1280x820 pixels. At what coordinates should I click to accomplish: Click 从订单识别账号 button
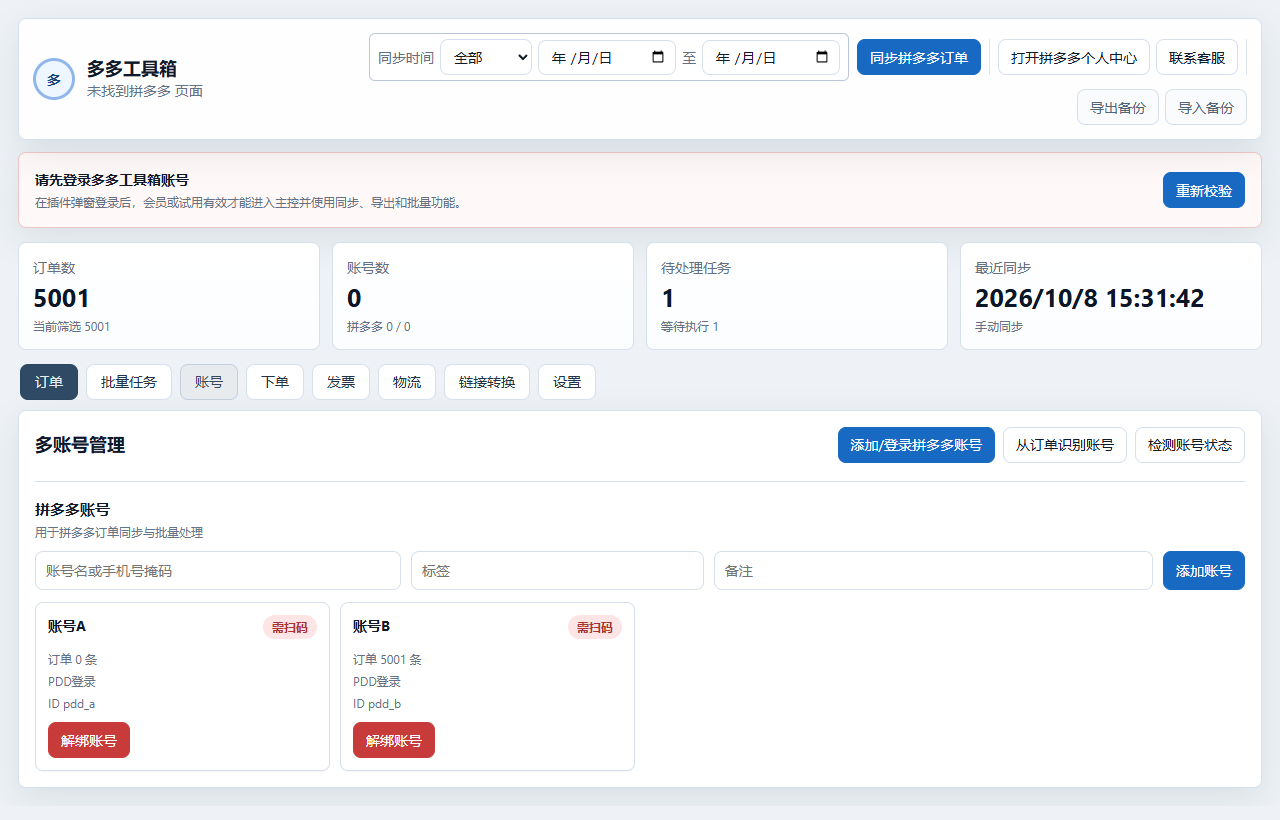coord(1065,445)
